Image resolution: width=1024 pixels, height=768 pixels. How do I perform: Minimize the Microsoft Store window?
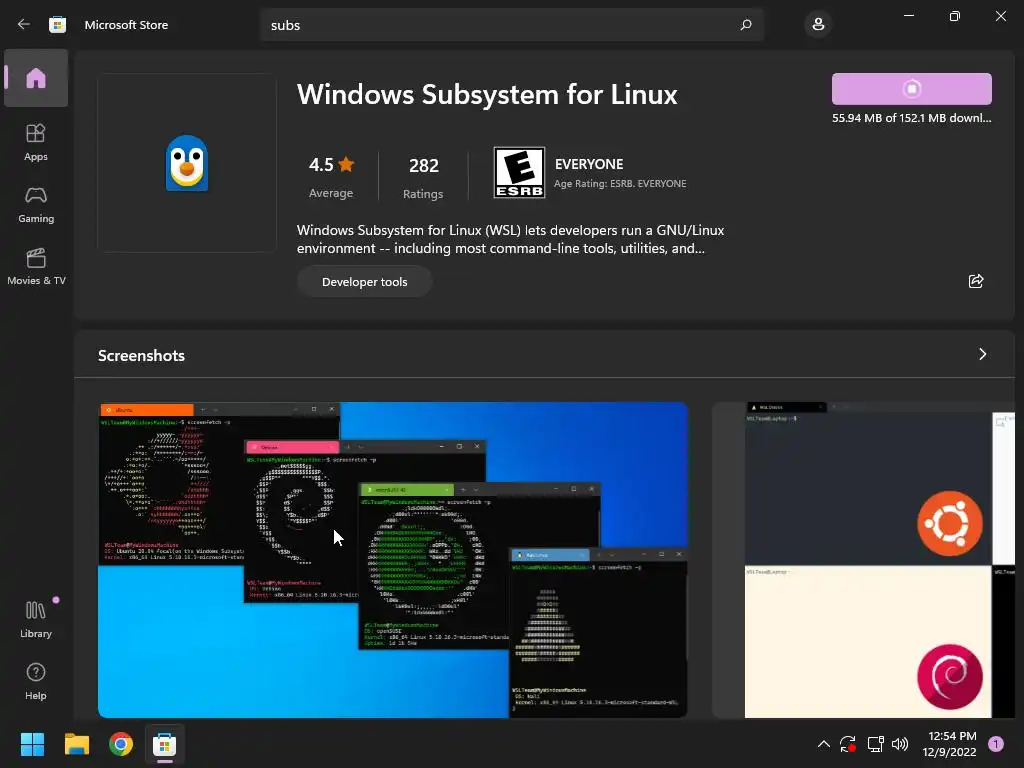click(908, 16)
